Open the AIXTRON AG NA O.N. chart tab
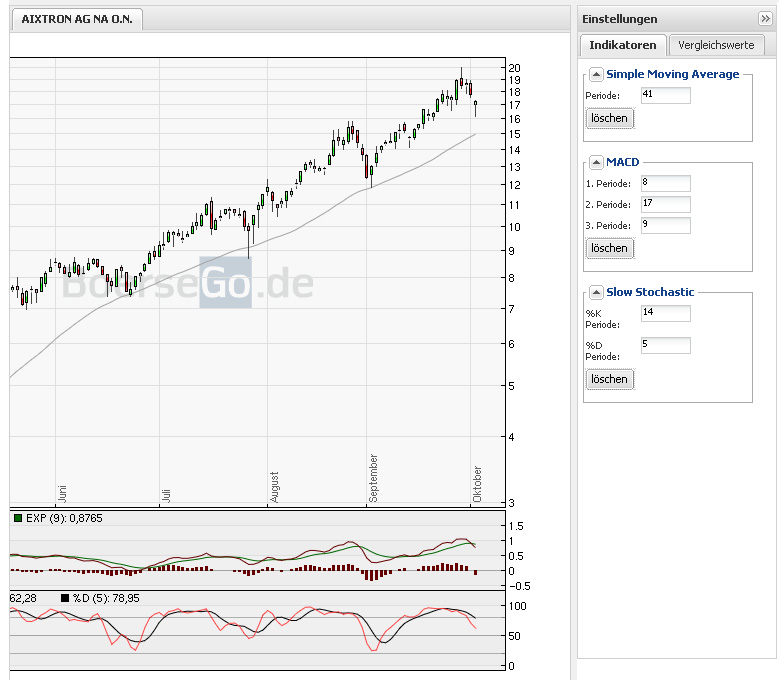This screenshot has height=680, width=779. click(77, 19)
